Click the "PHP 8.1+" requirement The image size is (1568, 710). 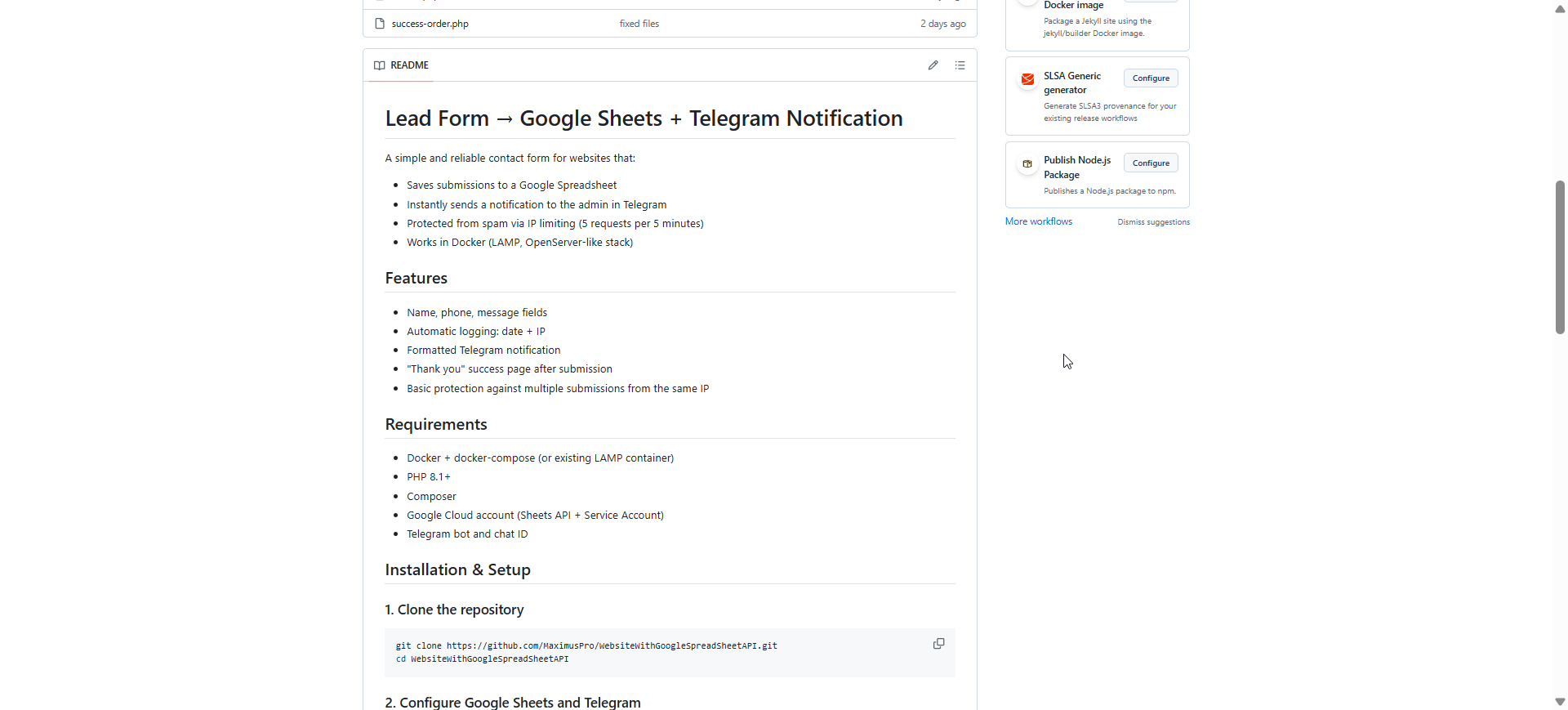(x=428, y=477)
